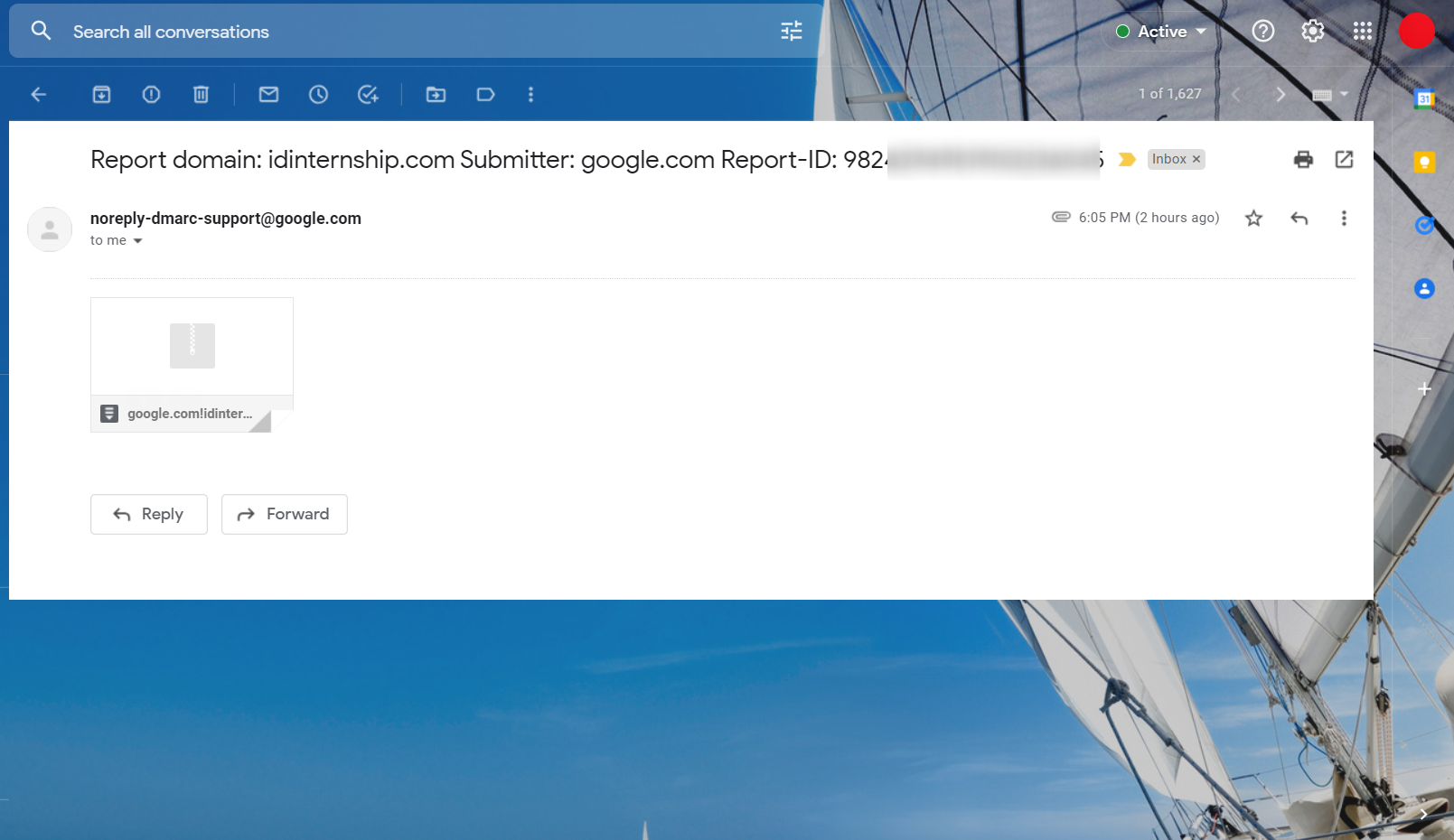
Task: Click sender noreply-dmarc-support@google.com
Action: [226, 219]
